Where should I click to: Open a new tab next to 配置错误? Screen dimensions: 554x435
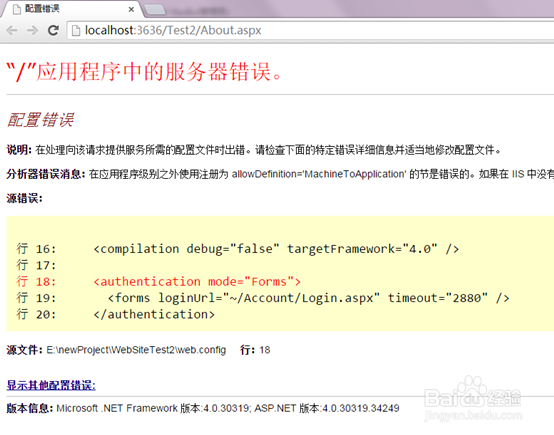(155, 10)
